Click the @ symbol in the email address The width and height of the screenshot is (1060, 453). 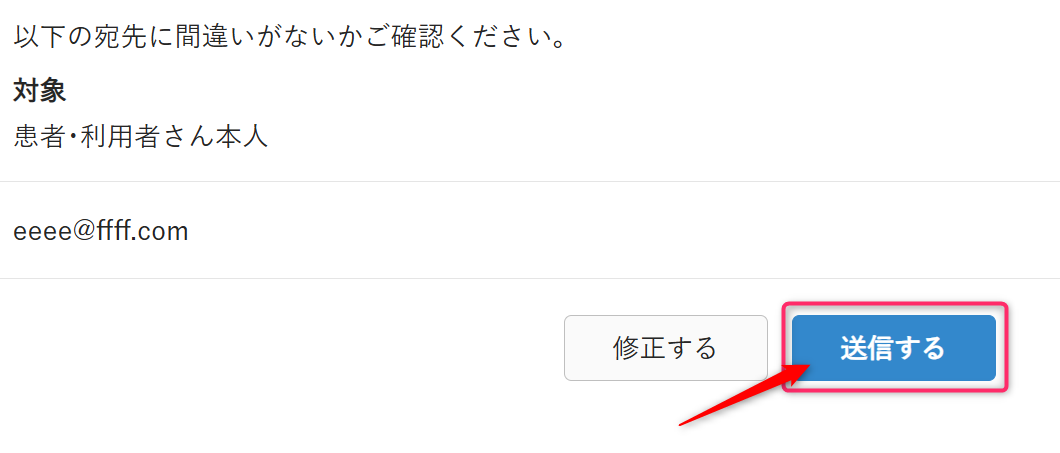(88, 232)
